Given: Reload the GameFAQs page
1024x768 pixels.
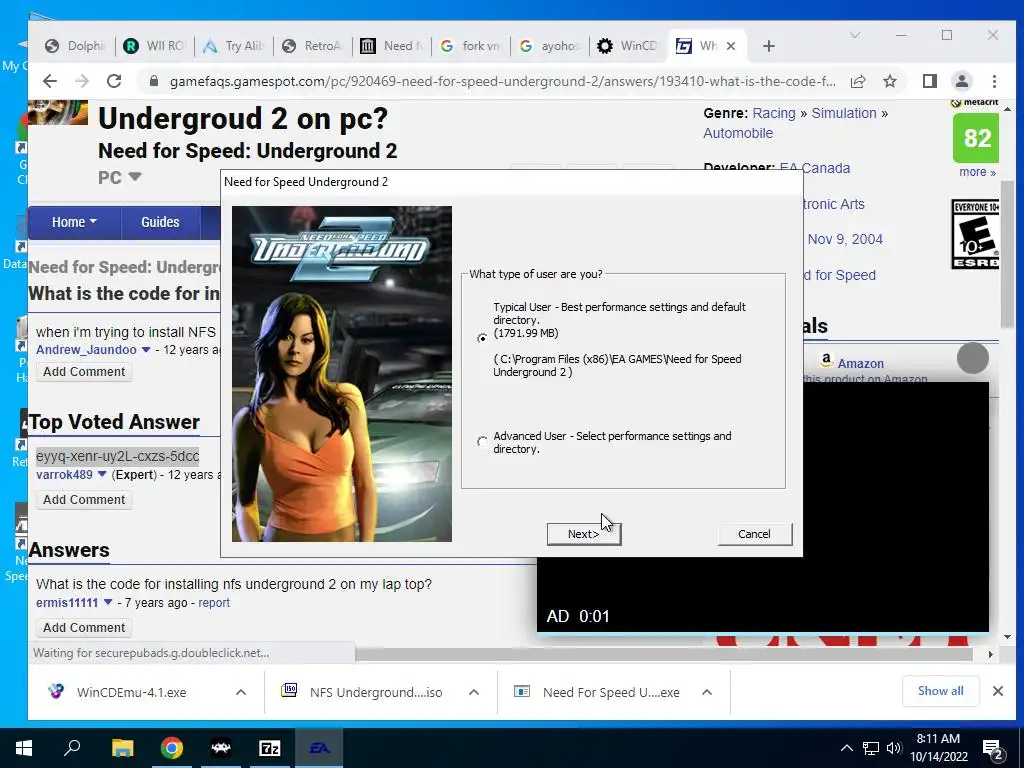Looking at the screenshot, I should tap(114, 81).
